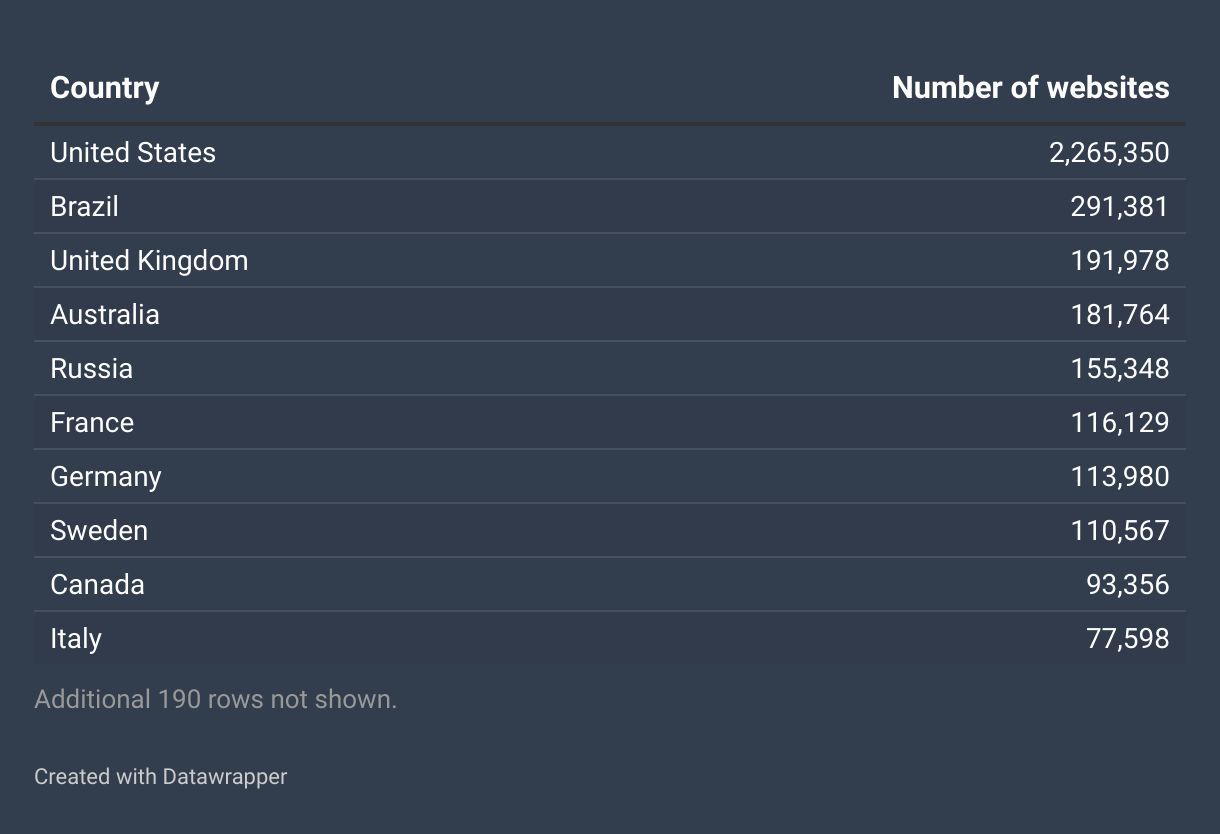Image resolution: width=1220 pixels, height=834 pixels.
Task: Click the Number of websites header
Action: (1030, 88)
